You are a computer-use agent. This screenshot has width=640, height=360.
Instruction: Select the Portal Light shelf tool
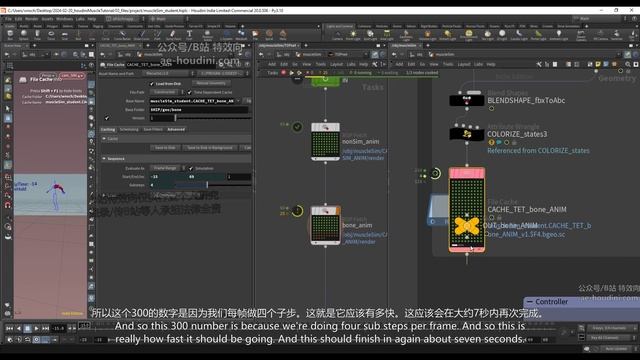[538, 35]
